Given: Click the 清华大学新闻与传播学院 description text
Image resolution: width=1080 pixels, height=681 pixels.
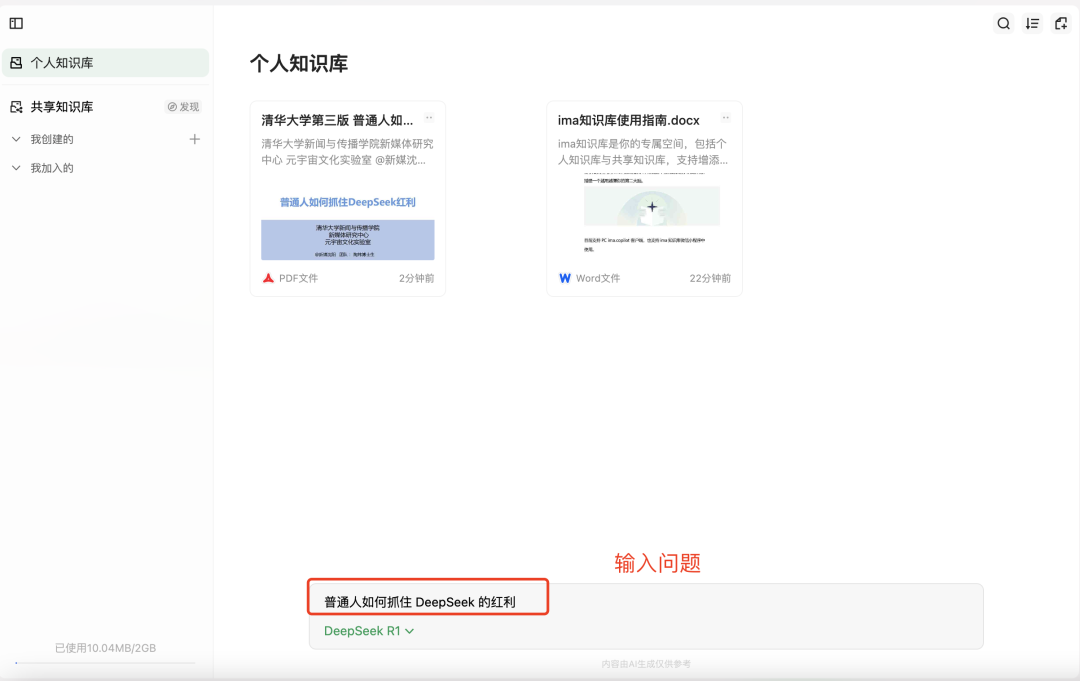Looking at the screenshot, I should (347, 152).
